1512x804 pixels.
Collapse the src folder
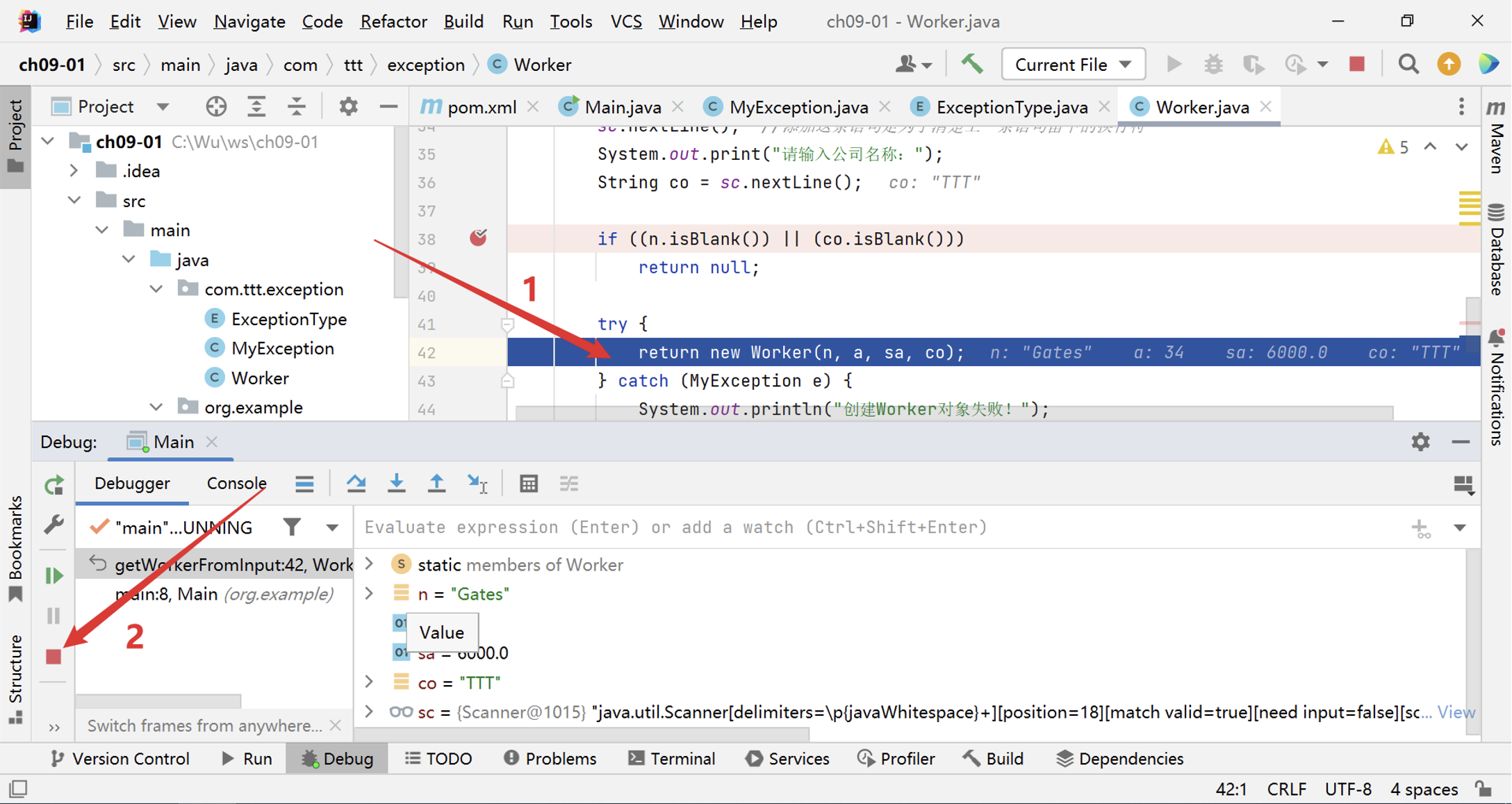click(74, 200)
